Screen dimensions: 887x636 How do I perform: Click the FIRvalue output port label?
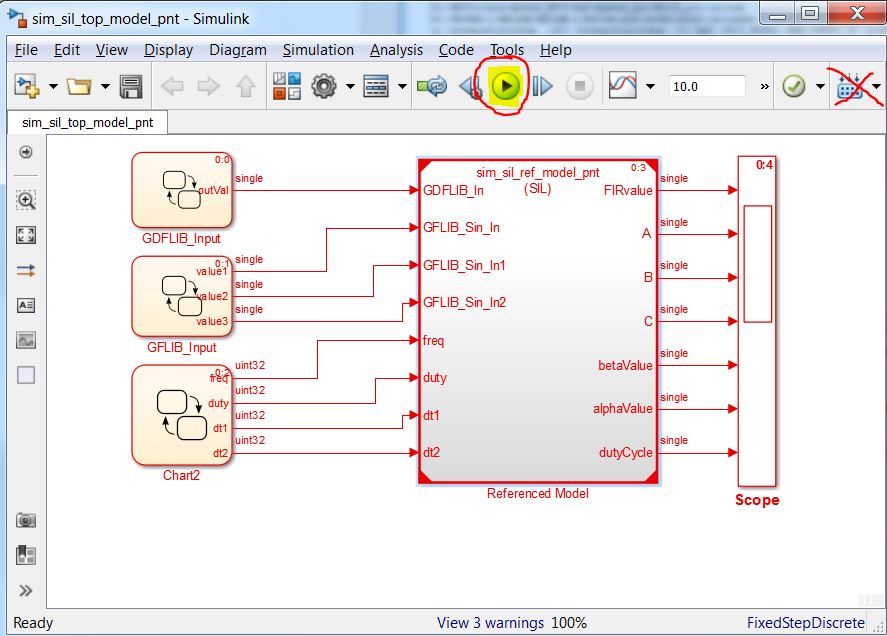click(628, 190)
